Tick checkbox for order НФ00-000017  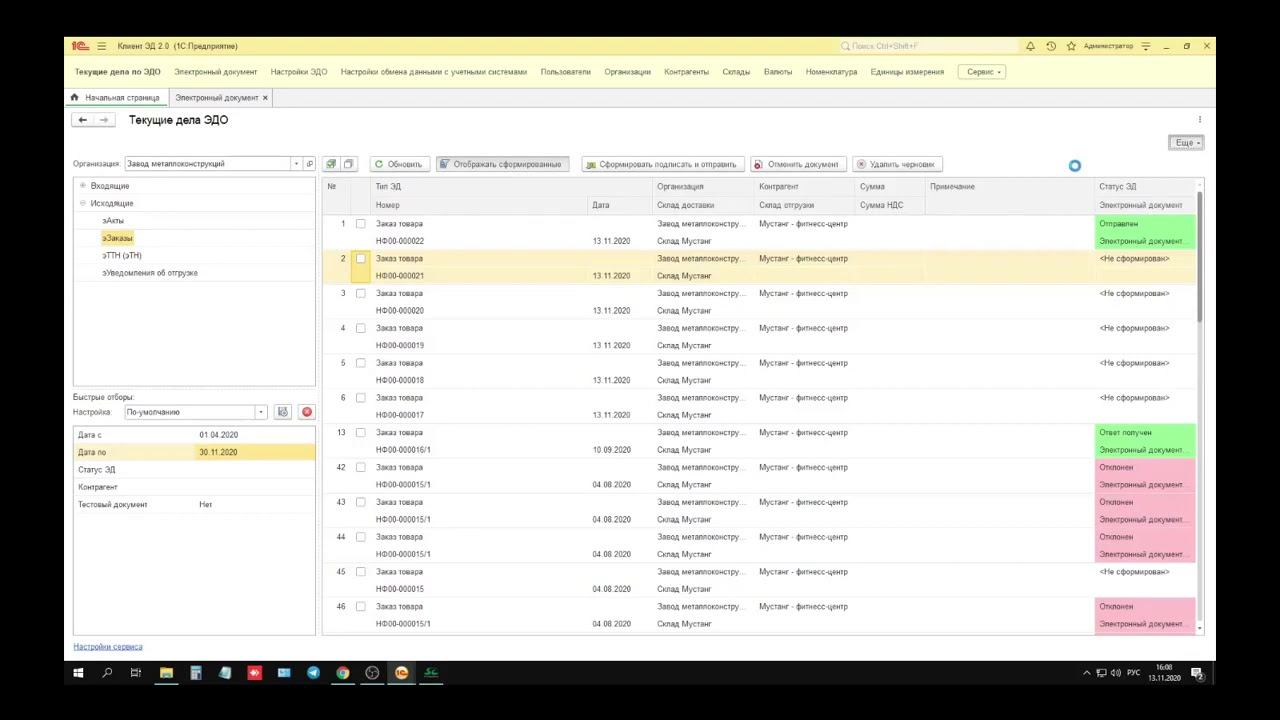[x=361, y=398]
